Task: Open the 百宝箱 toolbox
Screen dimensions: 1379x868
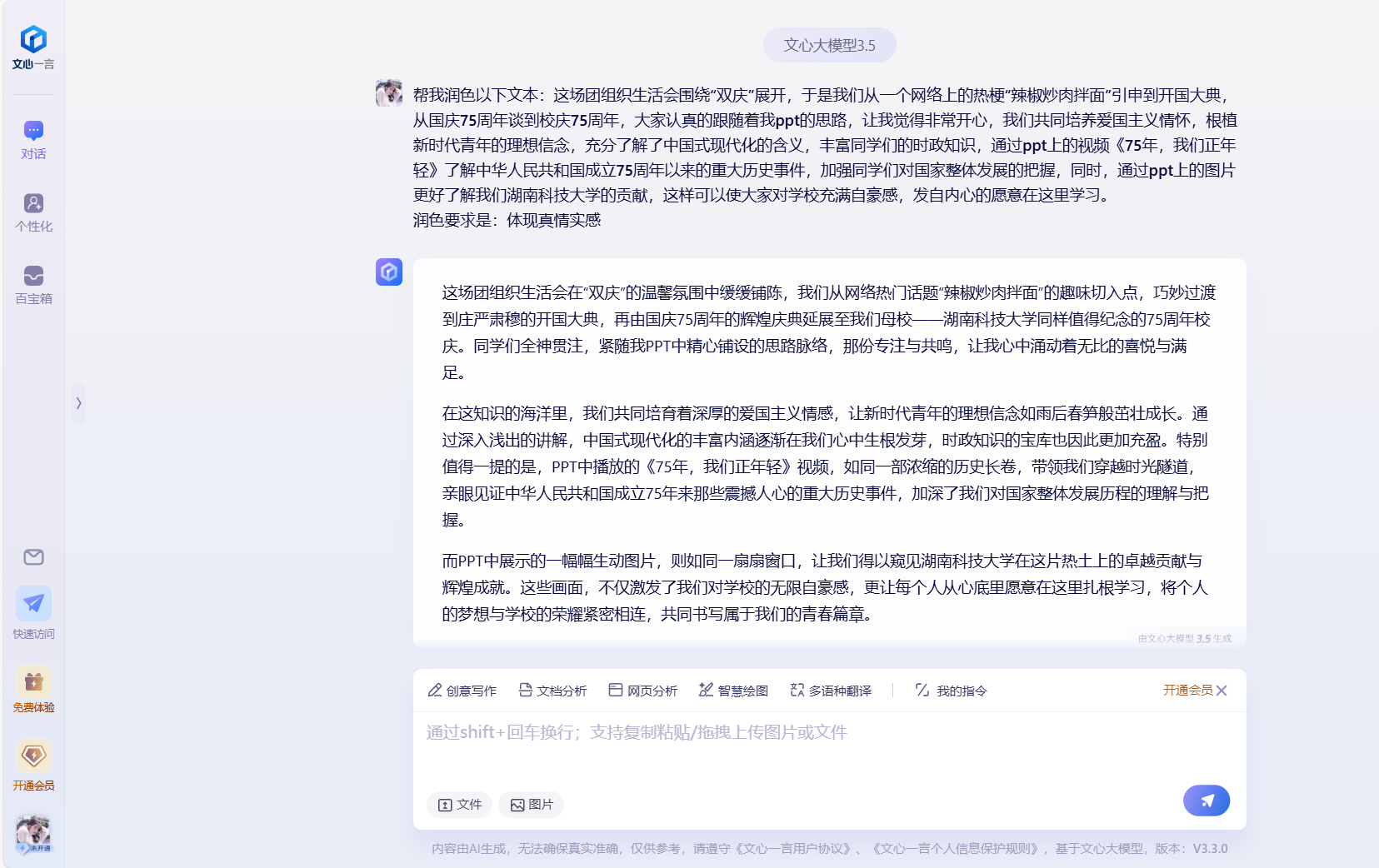Action: [x=33, y=285]
